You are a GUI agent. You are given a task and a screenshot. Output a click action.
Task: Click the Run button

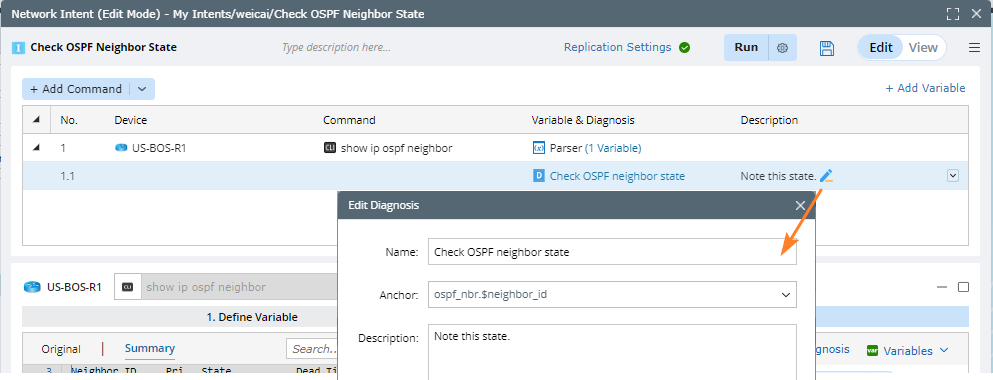point(746,48)
